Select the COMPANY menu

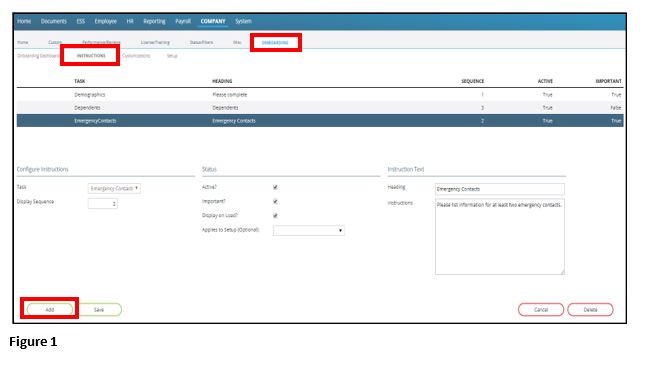coord(213,21)
